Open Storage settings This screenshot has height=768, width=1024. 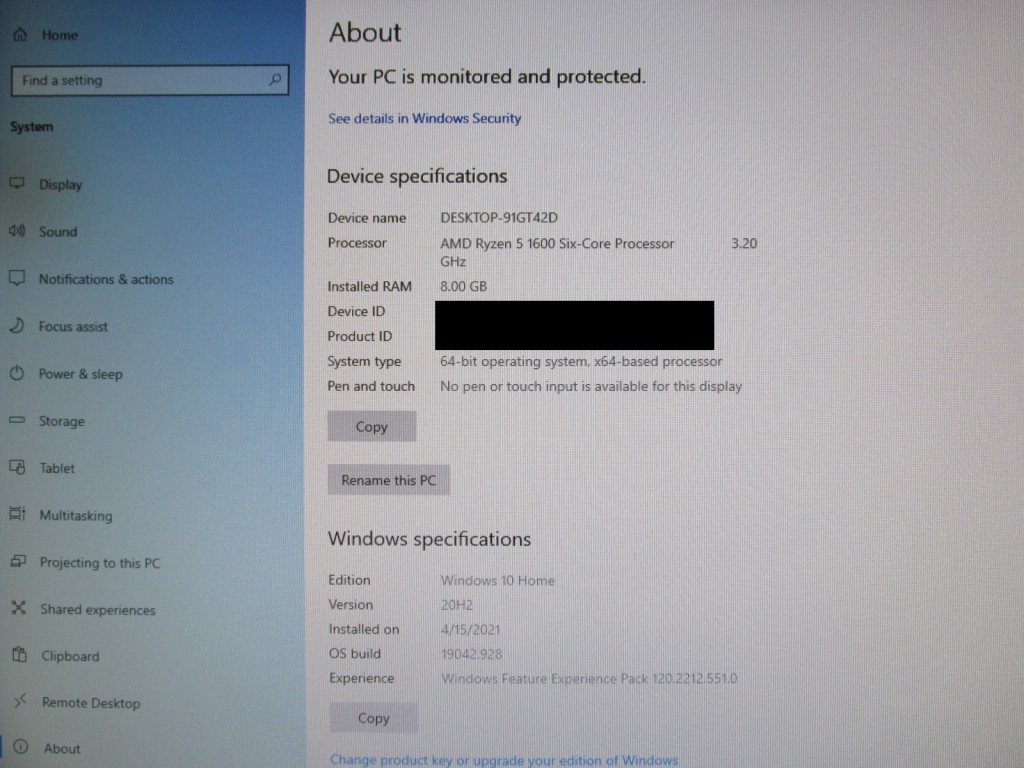coord(62,421)
